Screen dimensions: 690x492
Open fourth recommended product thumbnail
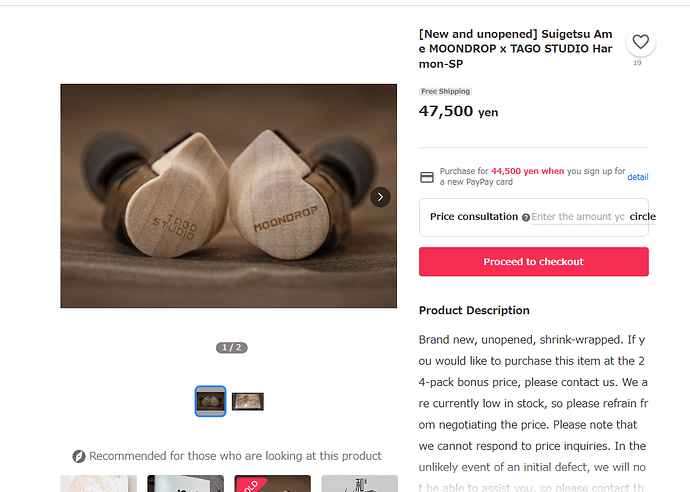point(360,483)
